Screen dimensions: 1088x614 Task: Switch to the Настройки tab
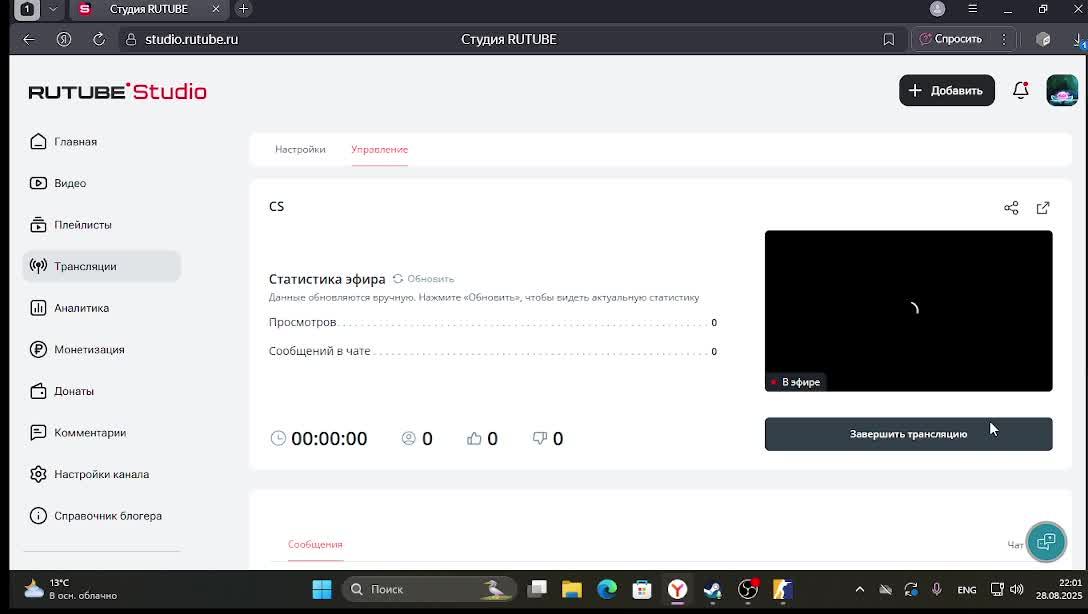(300, 149)
